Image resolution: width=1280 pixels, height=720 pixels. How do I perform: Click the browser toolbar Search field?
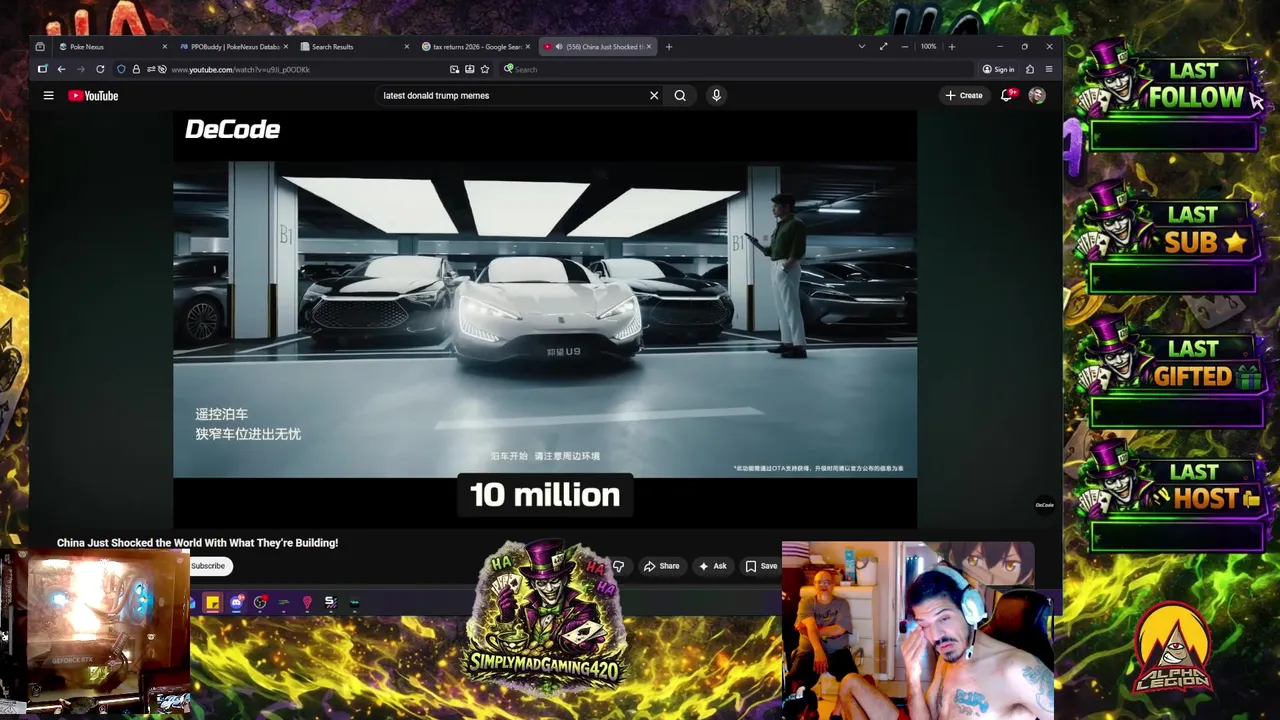coord(736,69)
